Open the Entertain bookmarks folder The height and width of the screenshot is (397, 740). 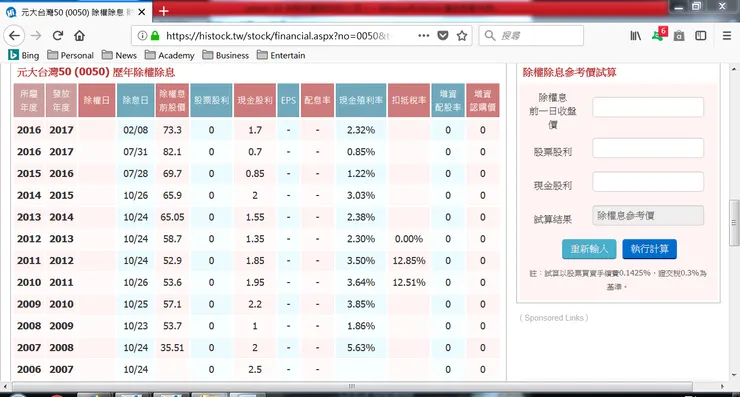281,55
